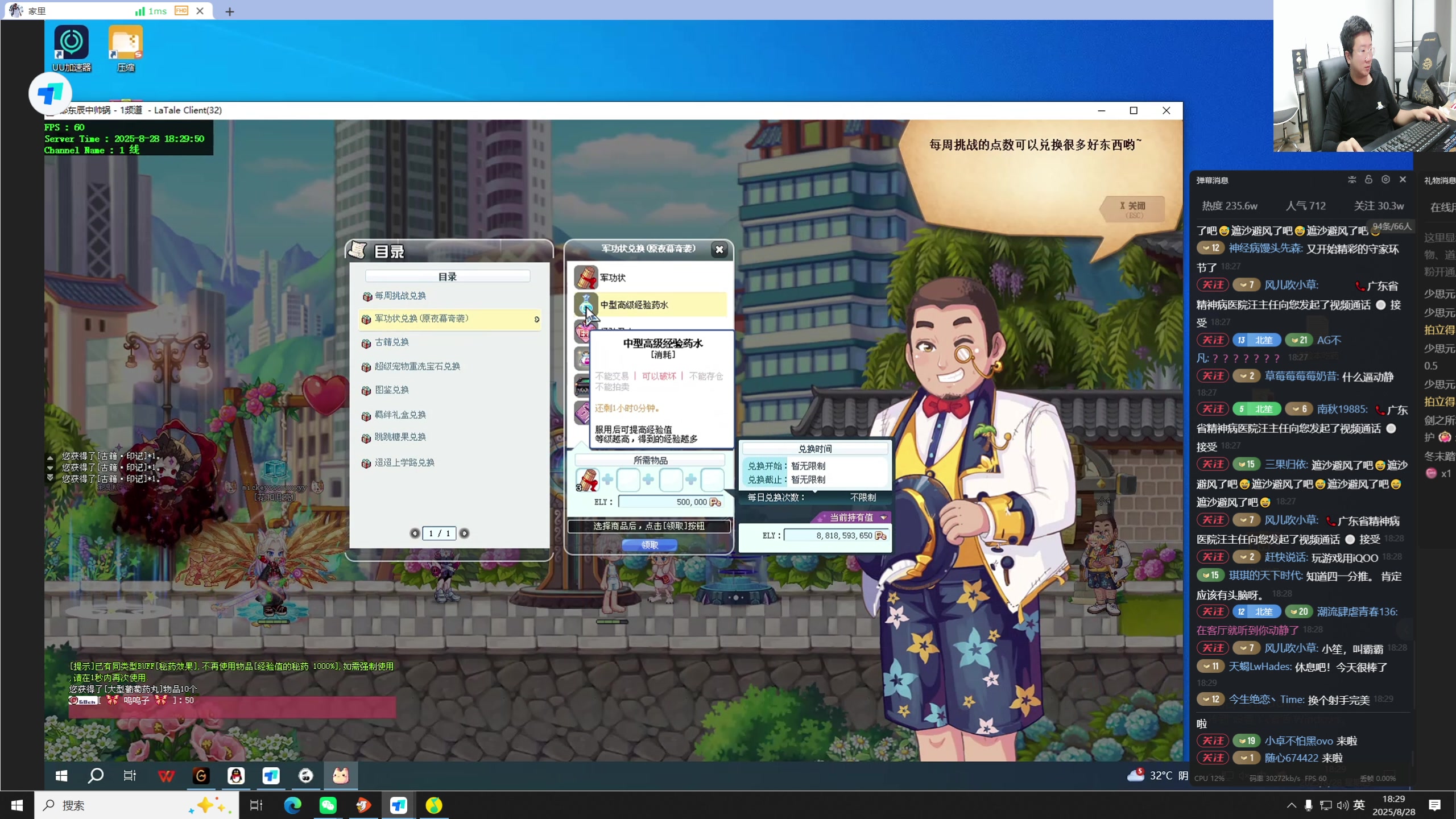Show hidden system tray icons chevron
Viewport: 1456px width, 819px height.
tap(1292, 805)
